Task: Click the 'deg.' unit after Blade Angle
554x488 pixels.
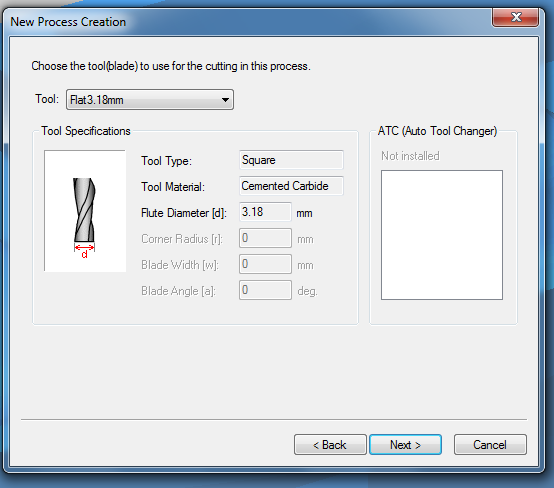Action: pos(307,292)
